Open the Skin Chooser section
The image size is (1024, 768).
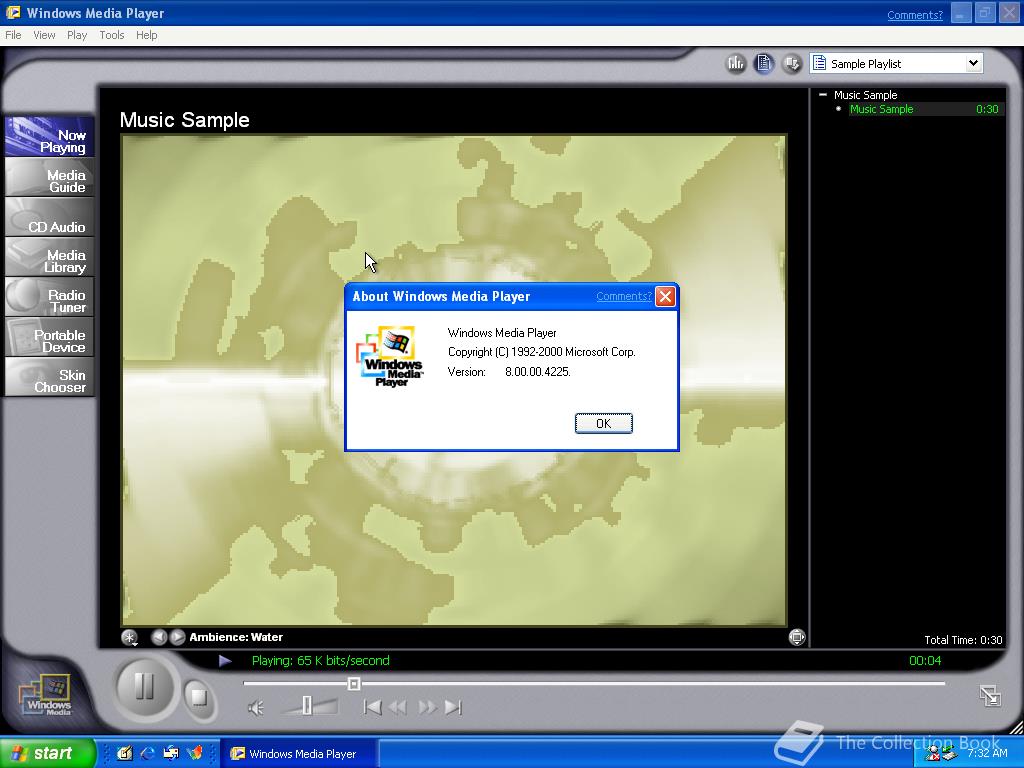[50, 377]
